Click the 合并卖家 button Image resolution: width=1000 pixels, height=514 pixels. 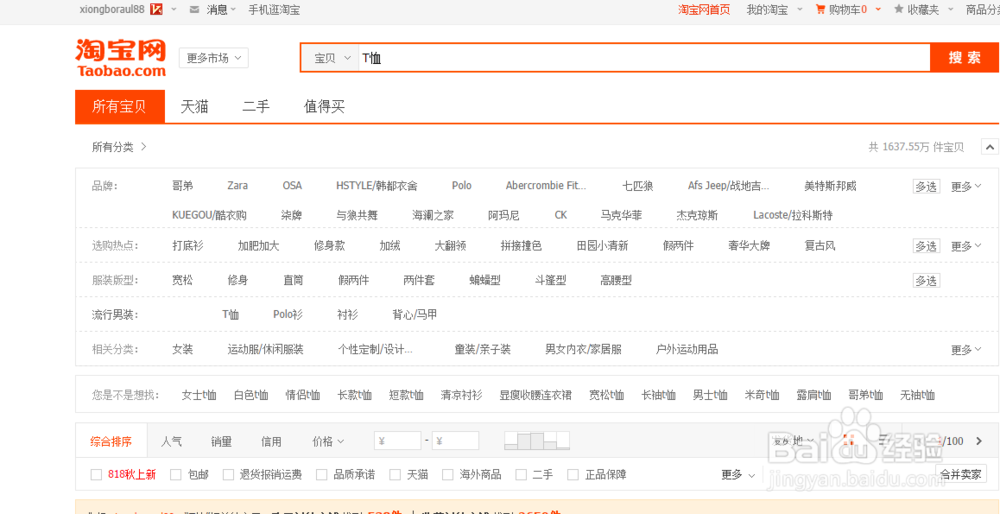(961, 474)
